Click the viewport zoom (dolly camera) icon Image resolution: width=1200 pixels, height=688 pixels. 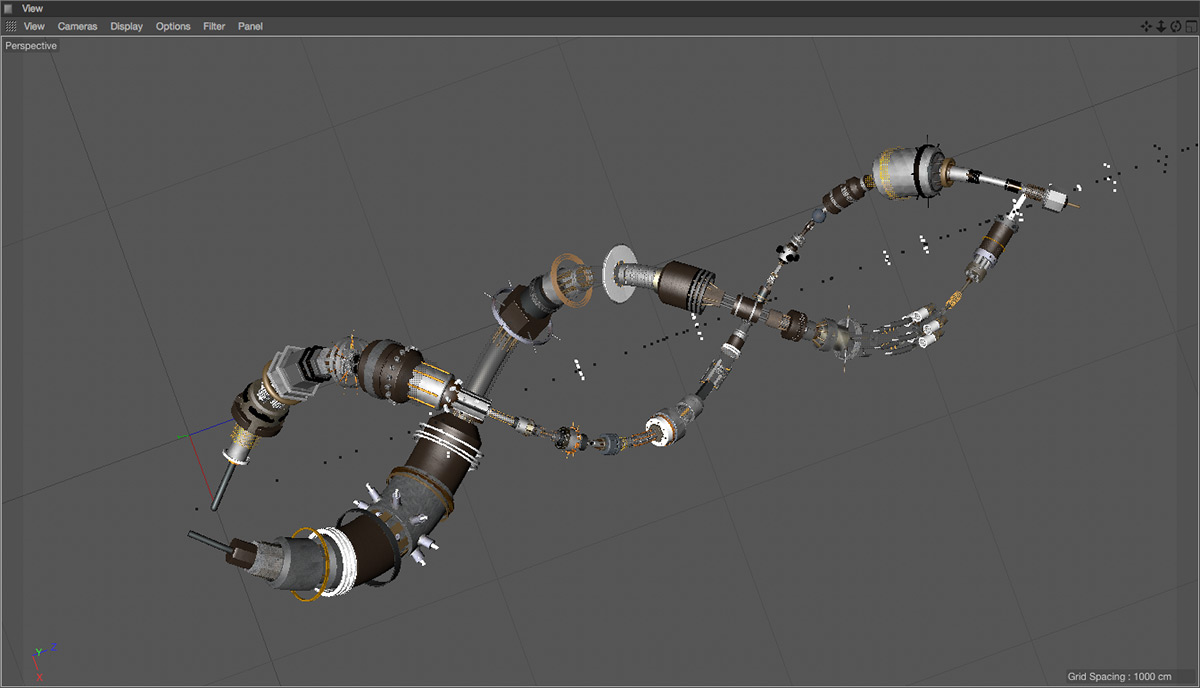pyautogui.click(x=1161, y=26)
